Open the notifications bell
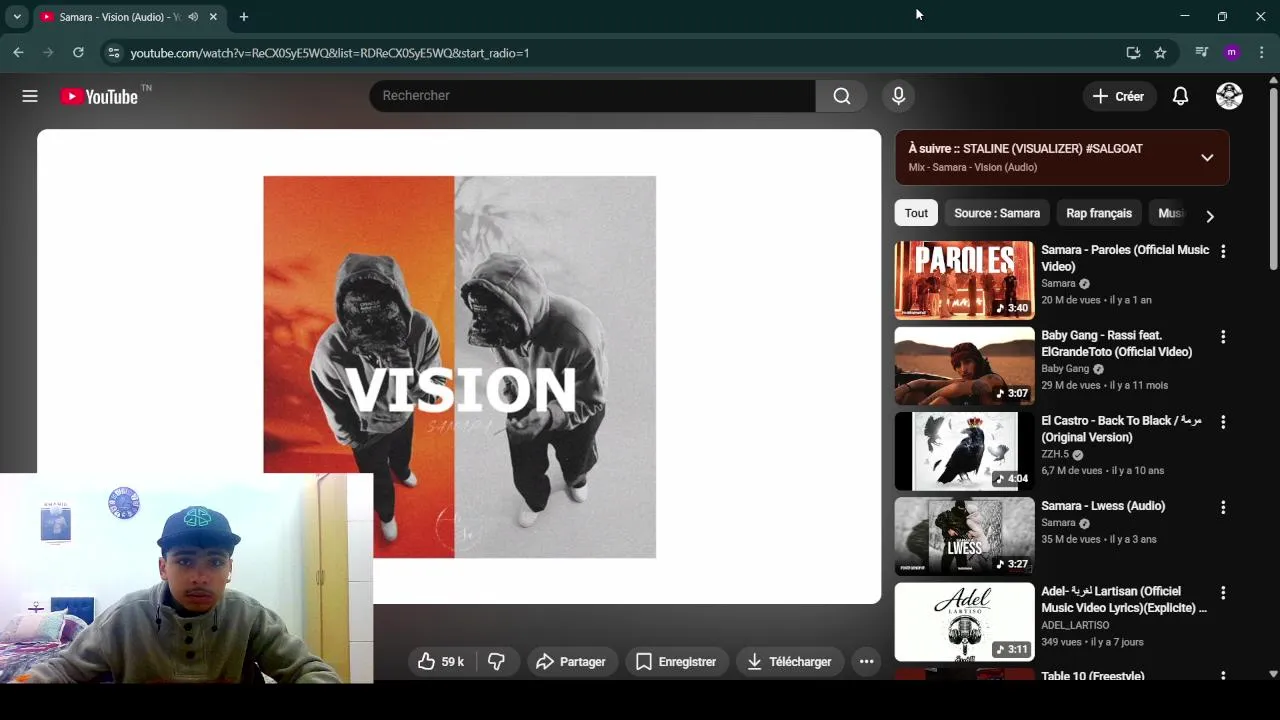Screen dimensions: 1280x720 [1180, 96]
